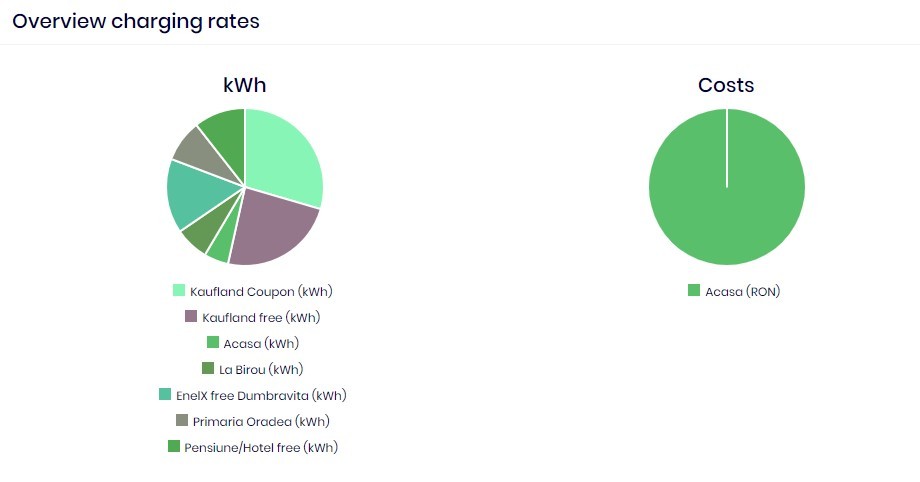Click the Pensiune/Hotel free legend swatch
This screenshot has width=920, height=482.
click(174, 447)
